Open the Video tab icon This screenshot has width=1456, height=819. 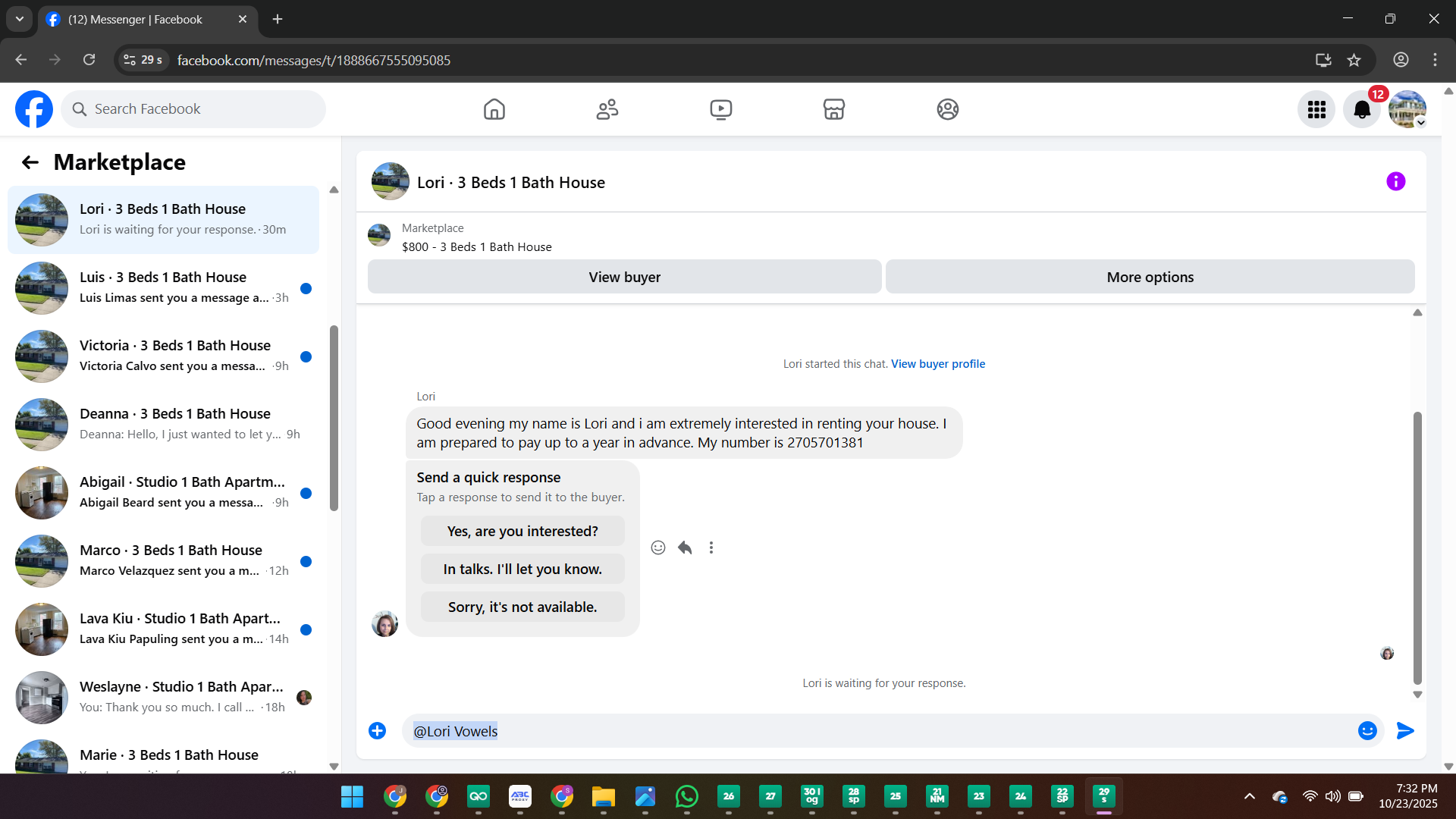pos(720,109)
